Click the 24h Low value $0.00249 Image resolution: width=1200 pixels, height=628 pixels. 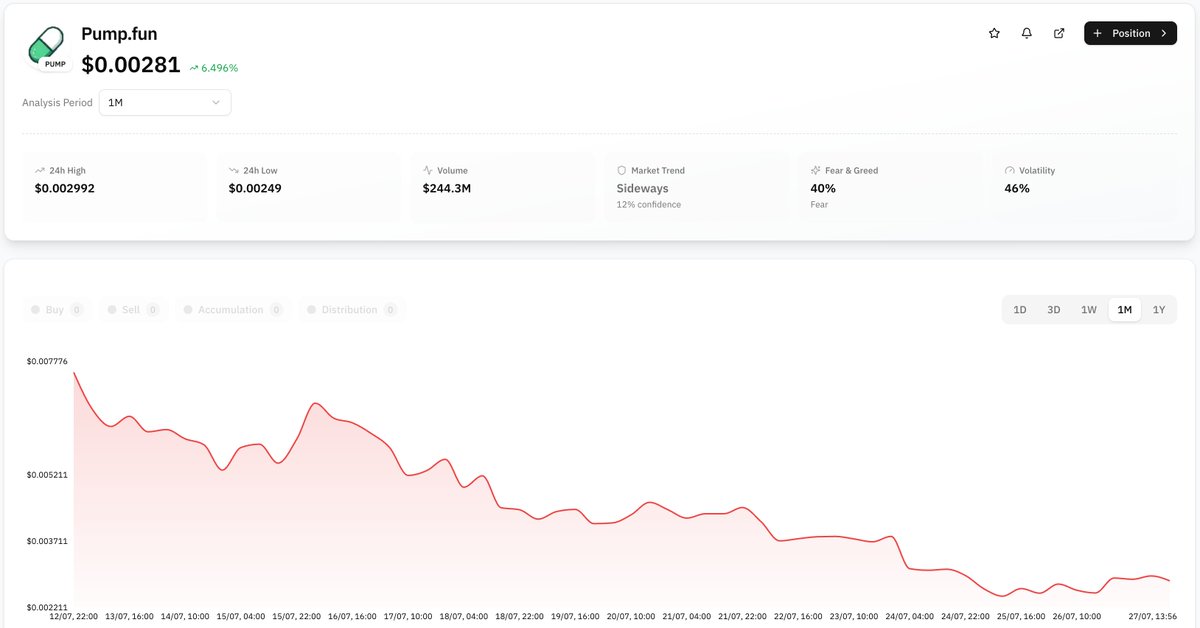click(x=255, y=188)
